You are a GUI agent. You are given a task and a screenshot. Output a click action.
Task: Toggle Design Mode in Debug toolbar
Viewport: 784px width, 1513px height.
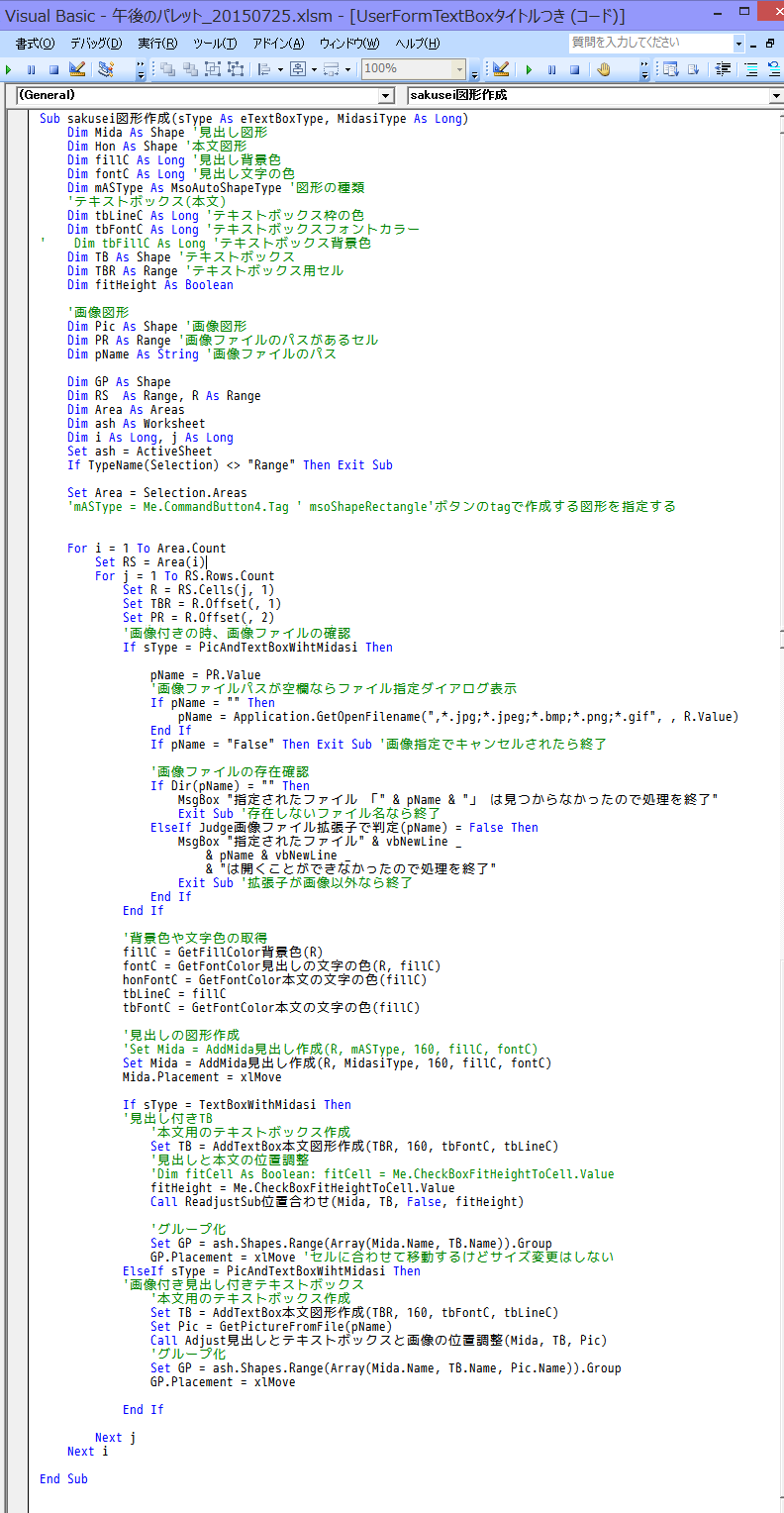tap(501, 69)
